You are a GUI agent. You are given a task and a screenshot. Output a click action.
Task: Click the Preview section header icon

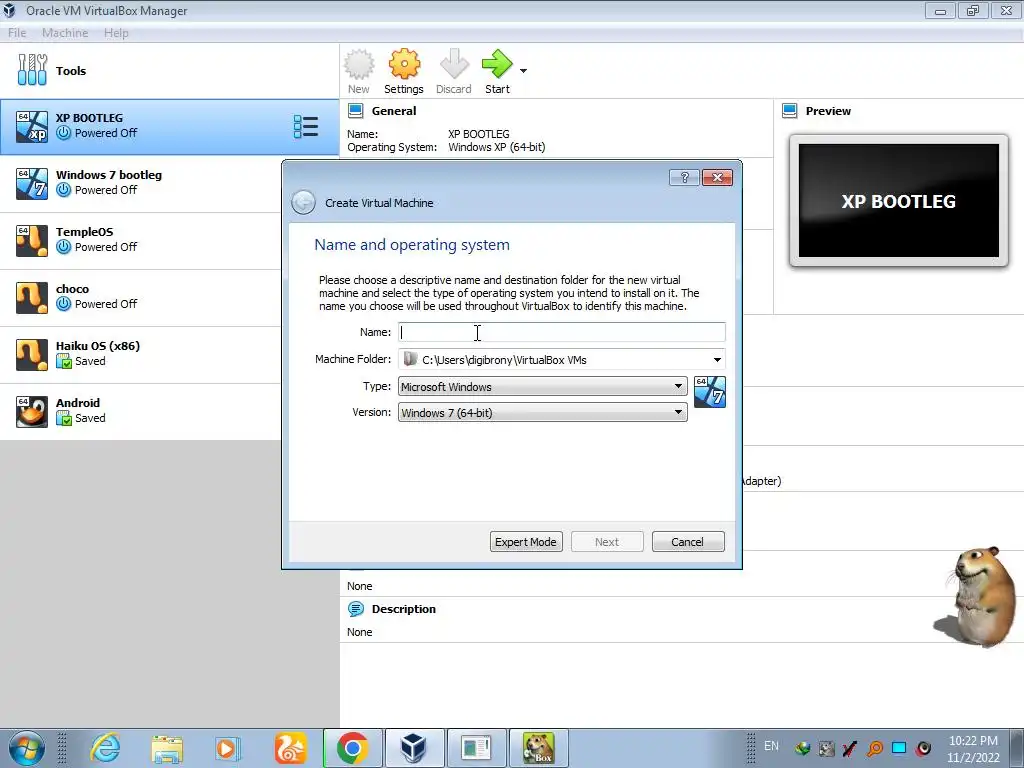(790, 111)
